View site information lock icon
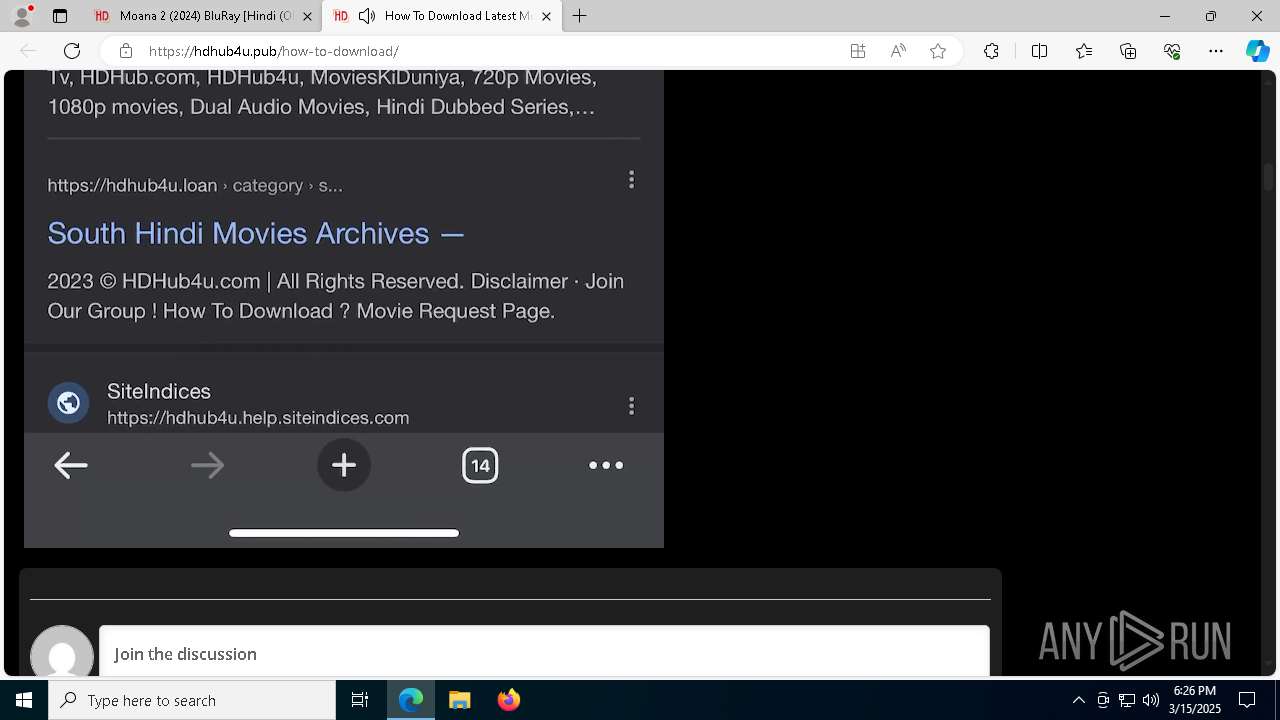This screenshot has width=1280, height=720. (x=126, y=51)
